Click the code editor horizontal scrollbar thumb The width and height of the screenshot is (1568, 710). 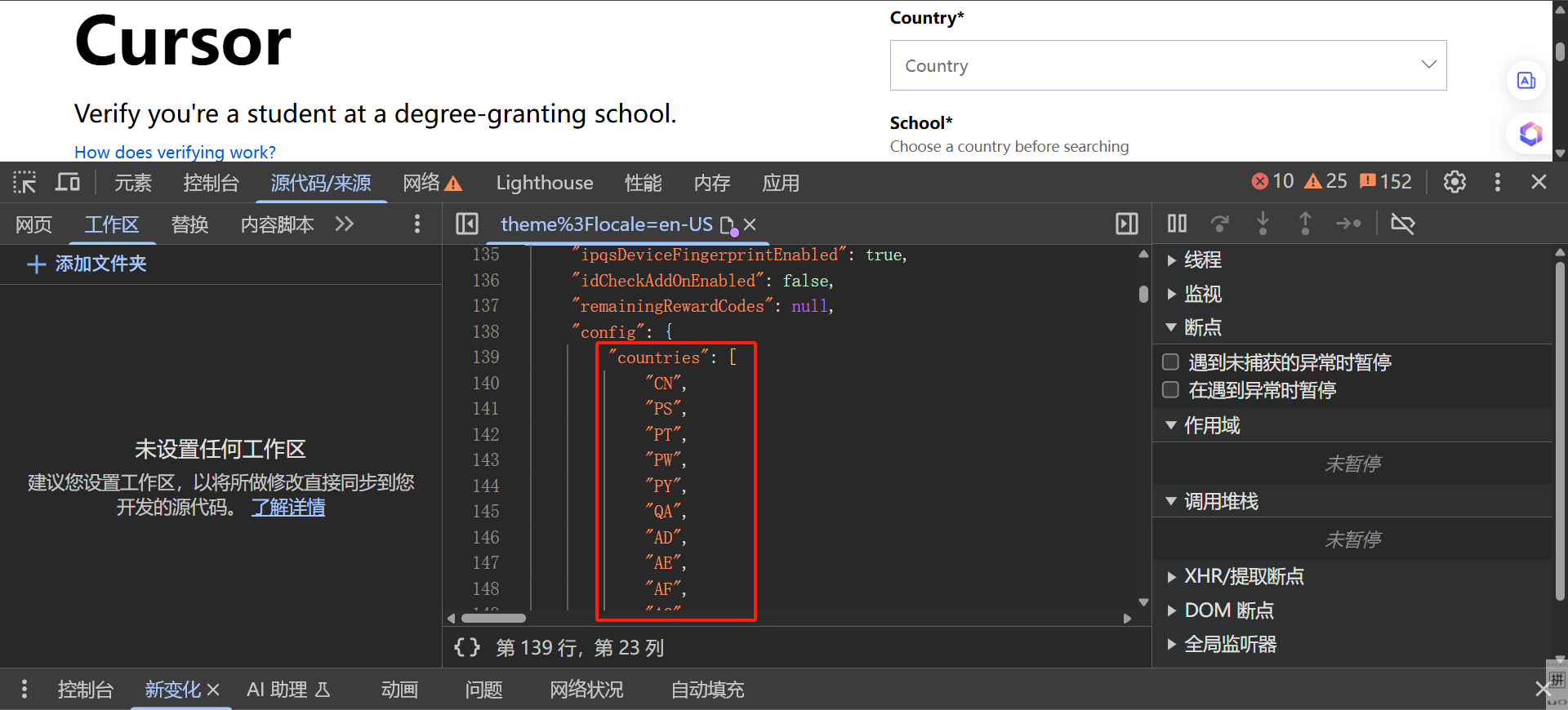point(493,618)
